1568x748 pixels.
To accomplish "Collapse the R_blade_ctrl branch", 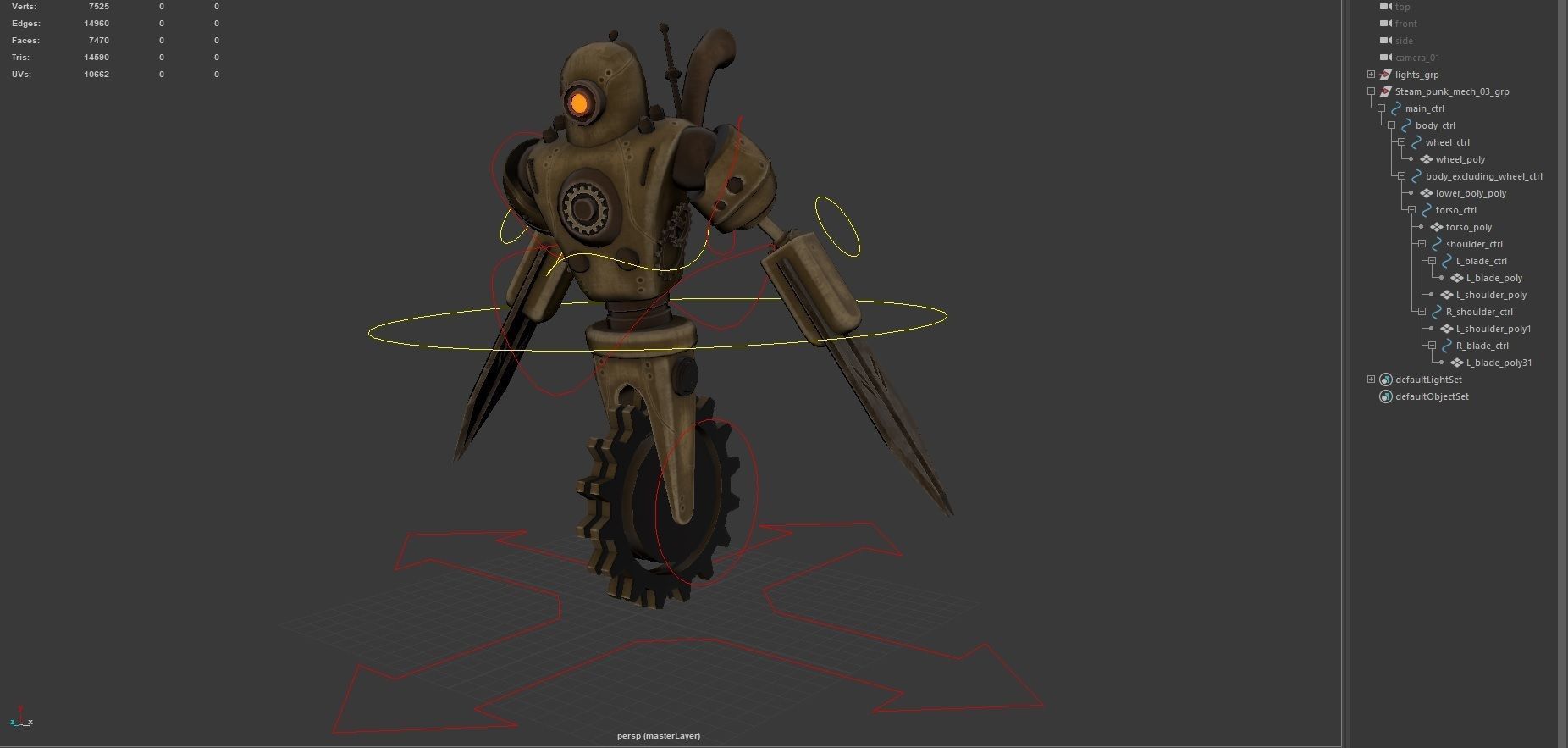I will (x=1432, y=346).
